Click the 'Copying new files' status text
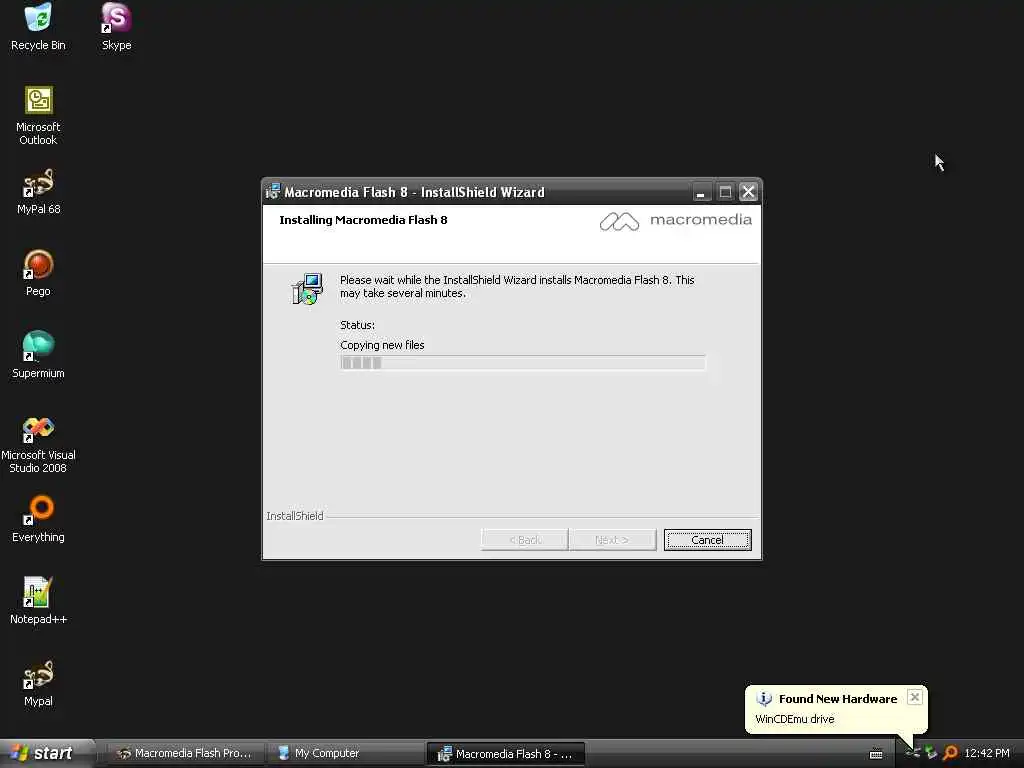 click(382, 345)
